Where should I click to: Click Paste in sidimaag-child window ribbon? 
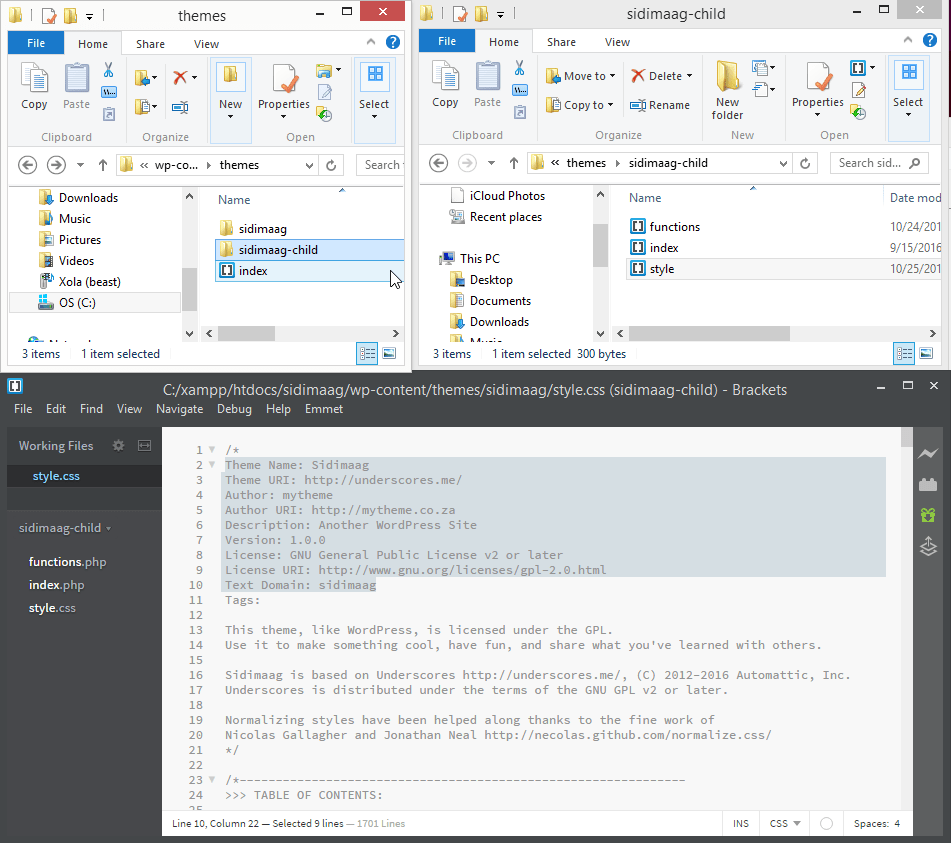click(488, 85)
